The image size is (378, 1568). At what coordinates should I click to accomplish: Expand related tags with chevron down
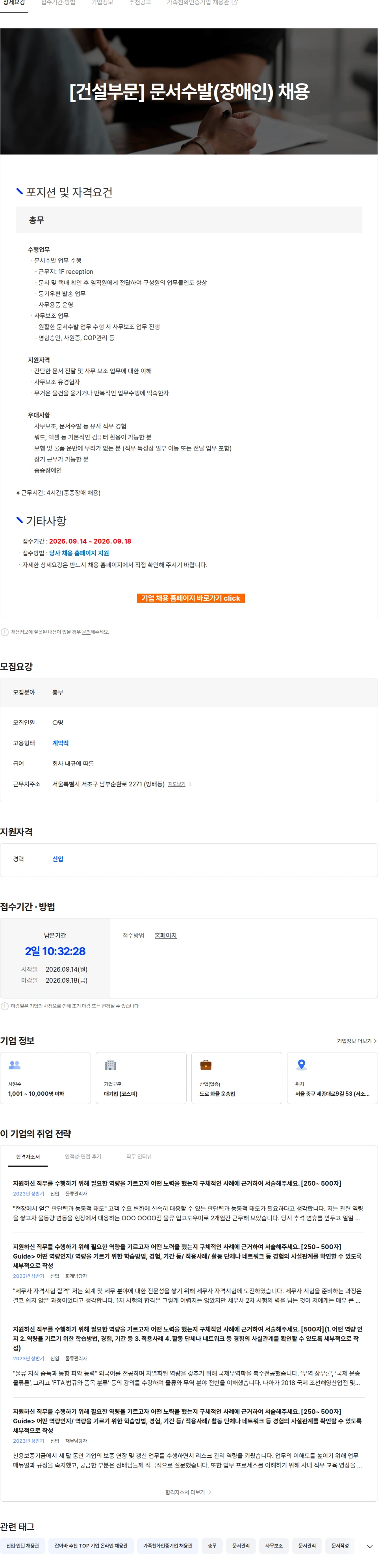(369, 1546)
